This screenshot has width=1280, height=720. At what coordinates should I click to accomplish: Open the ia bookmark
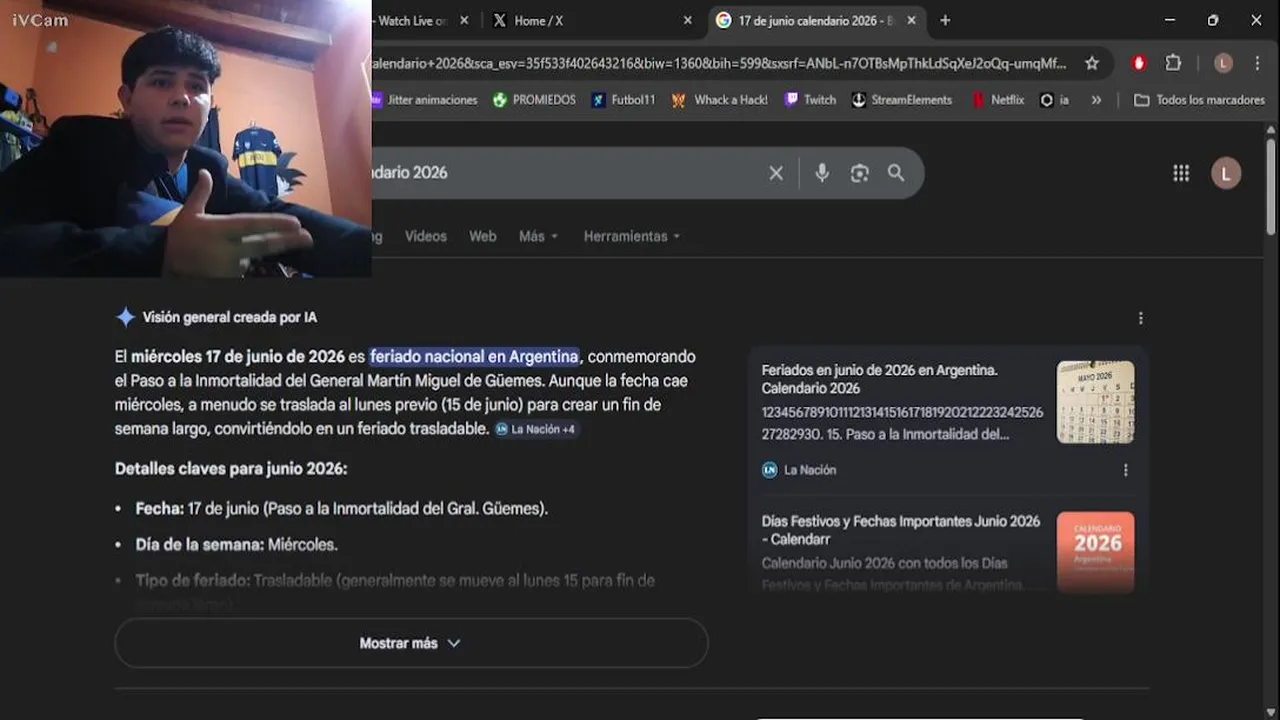click(1055, 100)
